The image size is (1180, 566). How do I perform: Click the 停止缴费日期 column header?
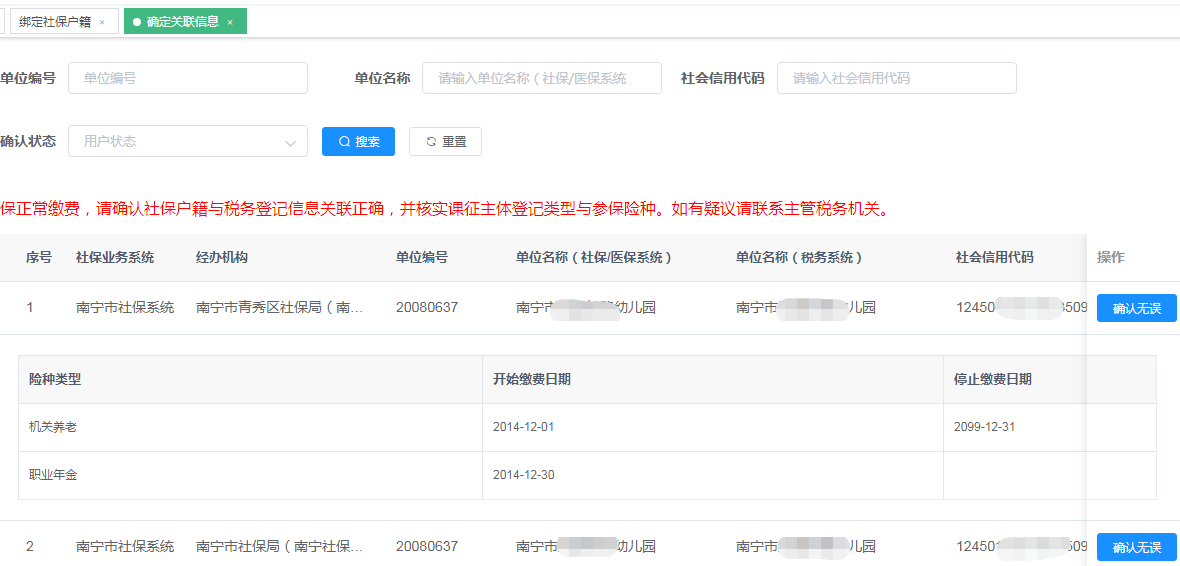(x=992, y=379)
